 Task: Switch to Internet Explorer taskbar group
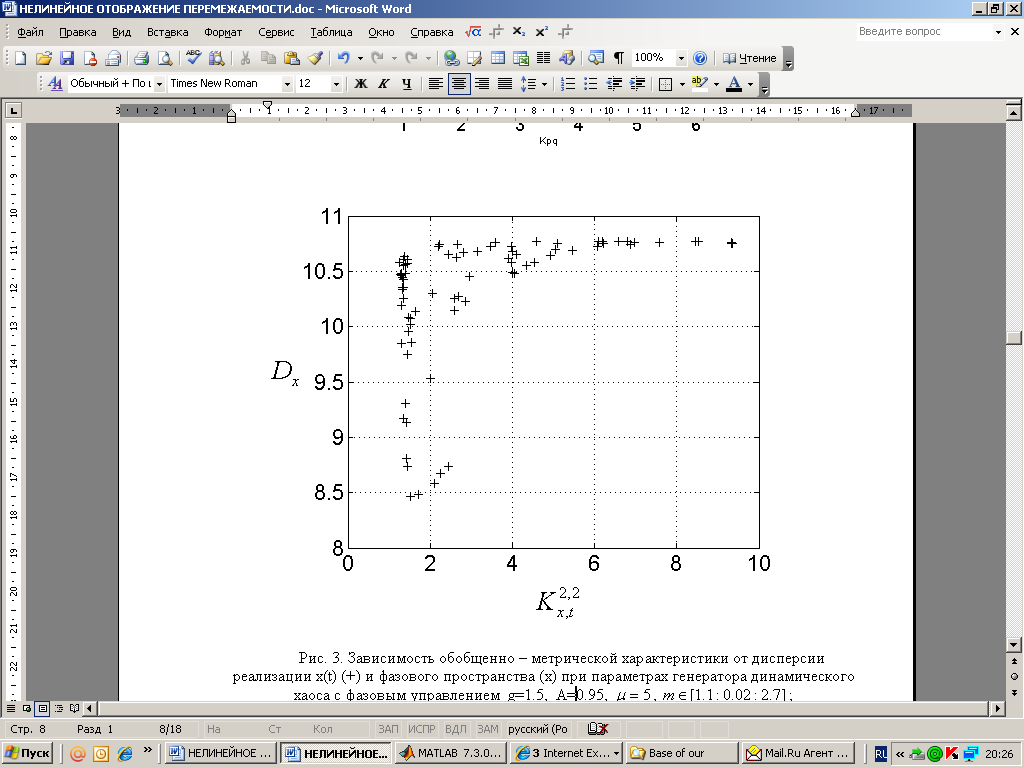[566, 753]
